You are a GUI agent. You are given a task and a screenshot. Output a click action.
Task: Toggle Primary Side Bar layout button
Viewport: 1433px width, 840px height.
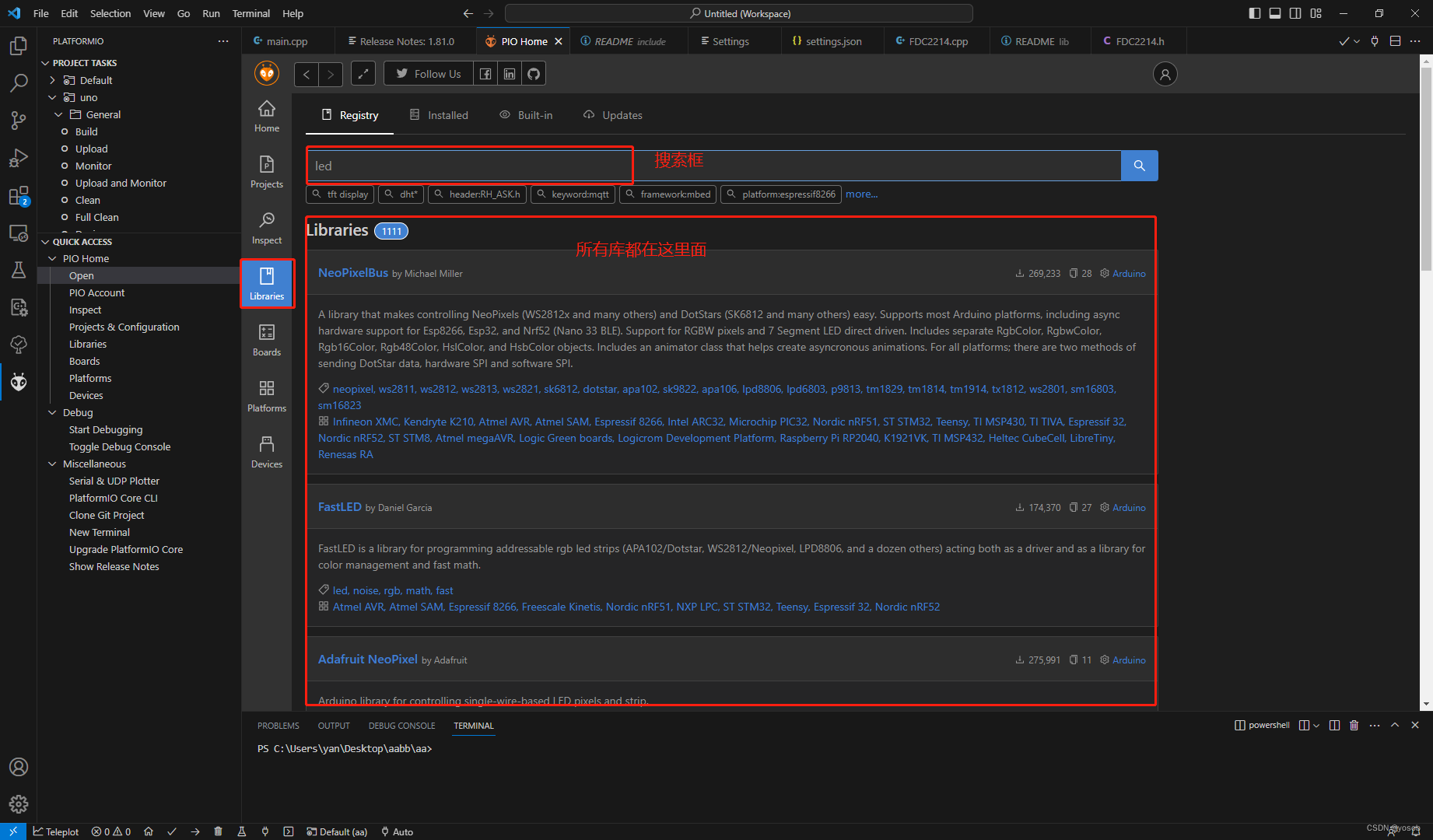point(1255,13)
